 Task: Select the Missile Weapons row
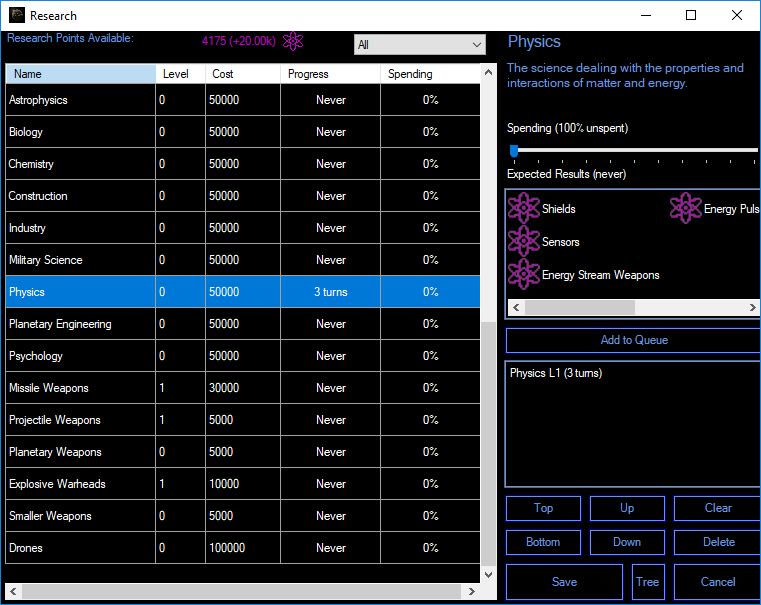click(x=243, y=388)
